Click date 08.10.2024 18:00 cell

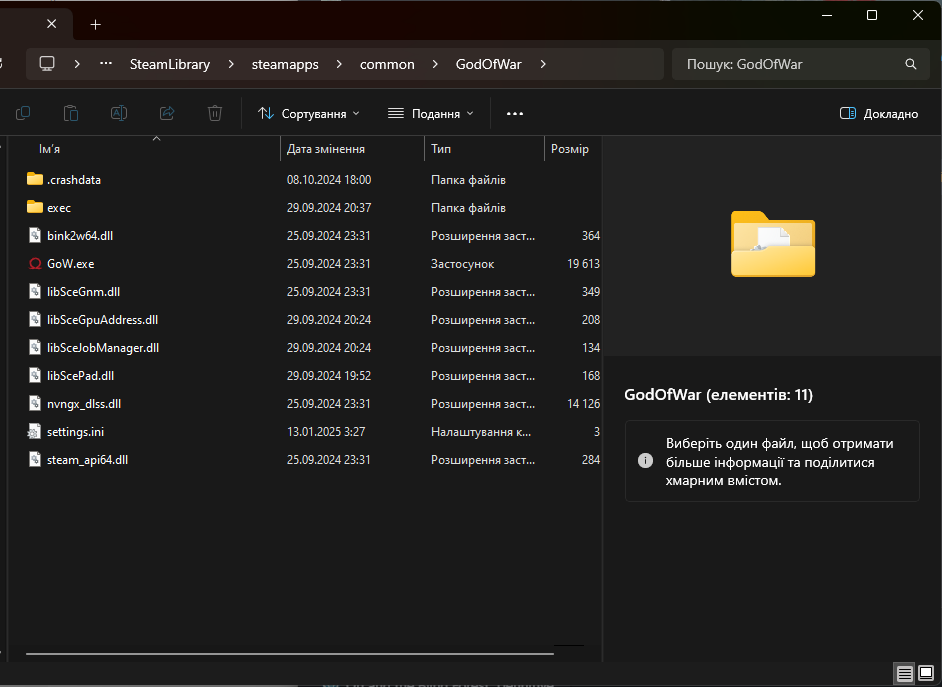(329, 180)
